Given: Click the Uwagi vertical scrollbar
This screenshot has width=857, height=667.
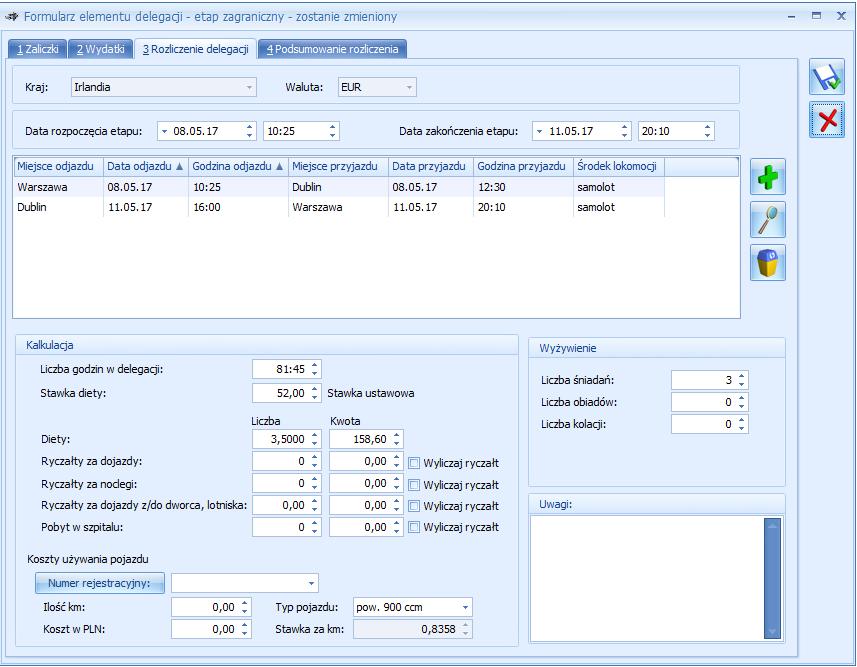Looking at the screenshot, I should [x=772, y=578].
